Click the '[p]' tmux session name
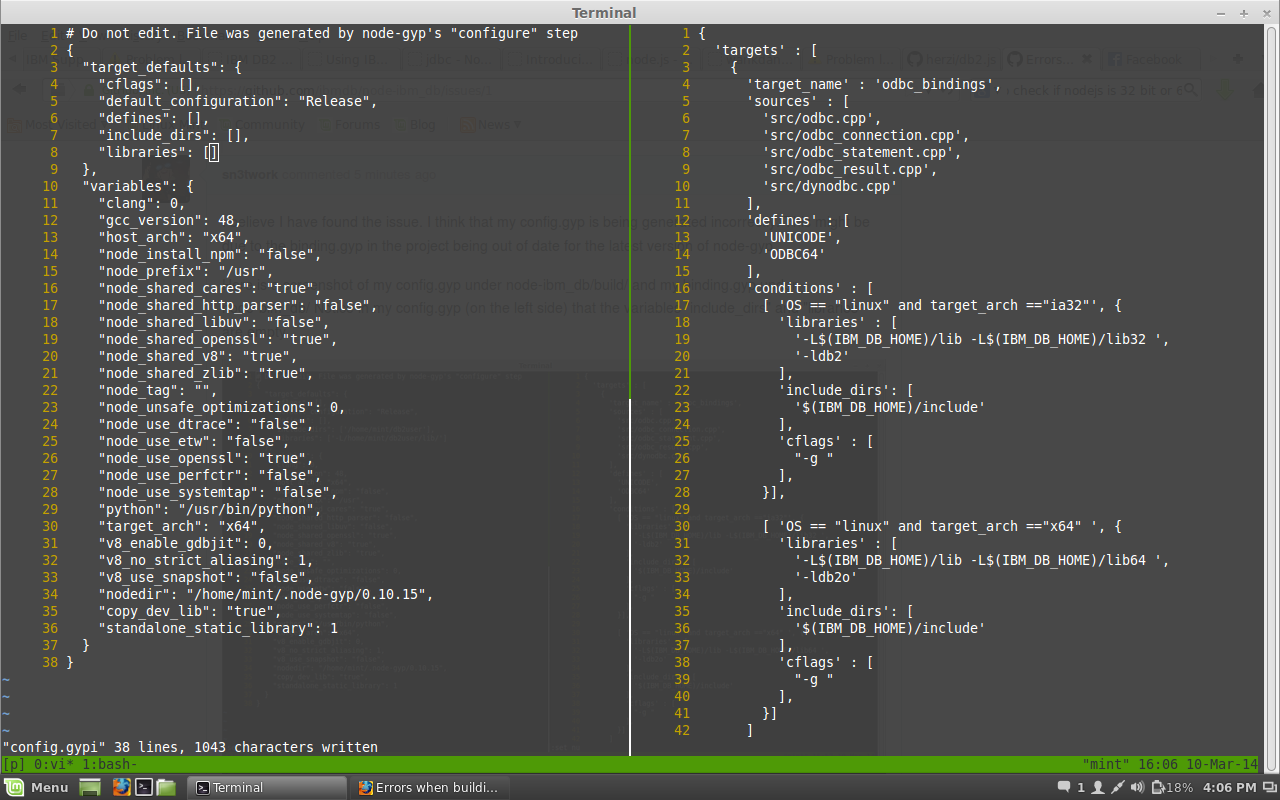 click(13, 764)
